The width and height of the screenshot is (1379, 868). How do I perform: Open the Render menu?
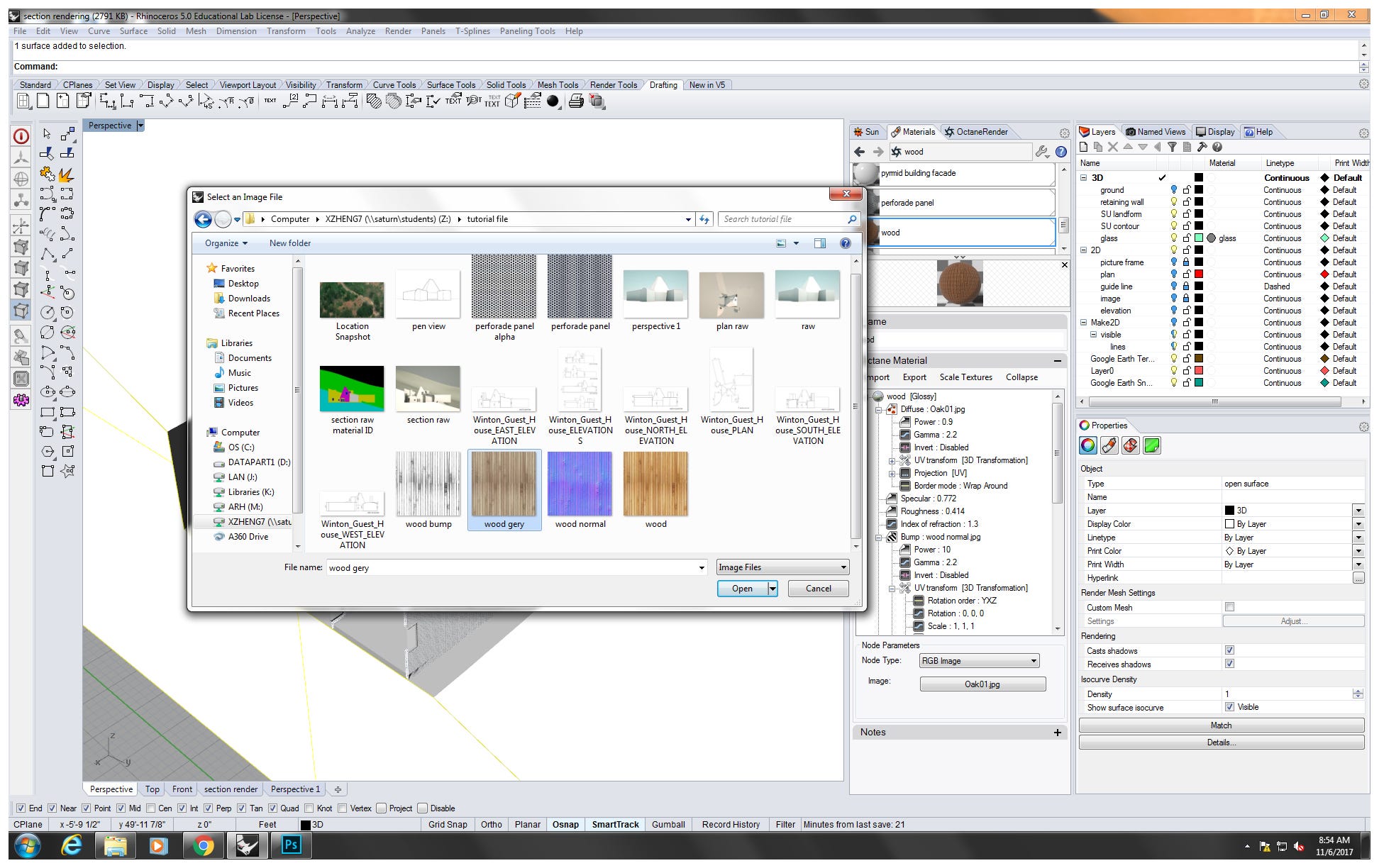398,31
